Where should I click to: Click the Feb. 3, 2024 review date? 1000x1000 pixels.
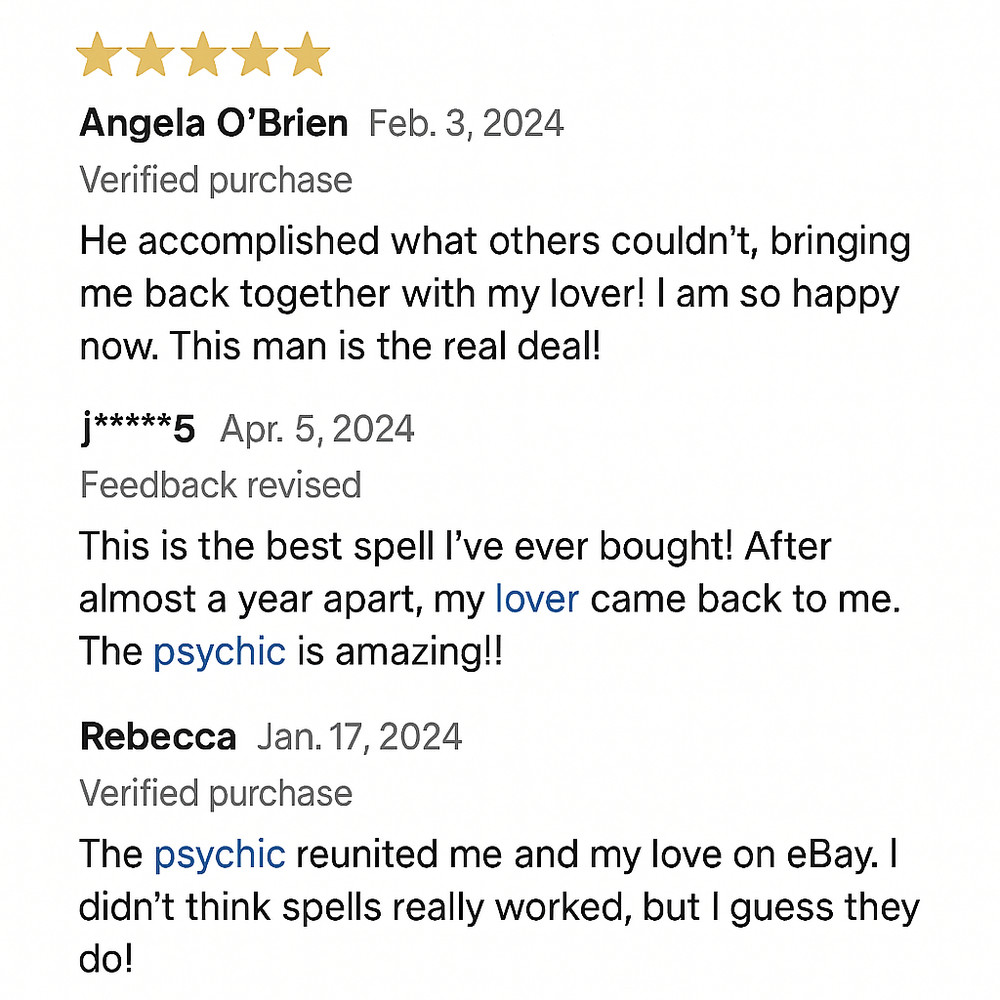pyautogui.click(x=466, y=124)
